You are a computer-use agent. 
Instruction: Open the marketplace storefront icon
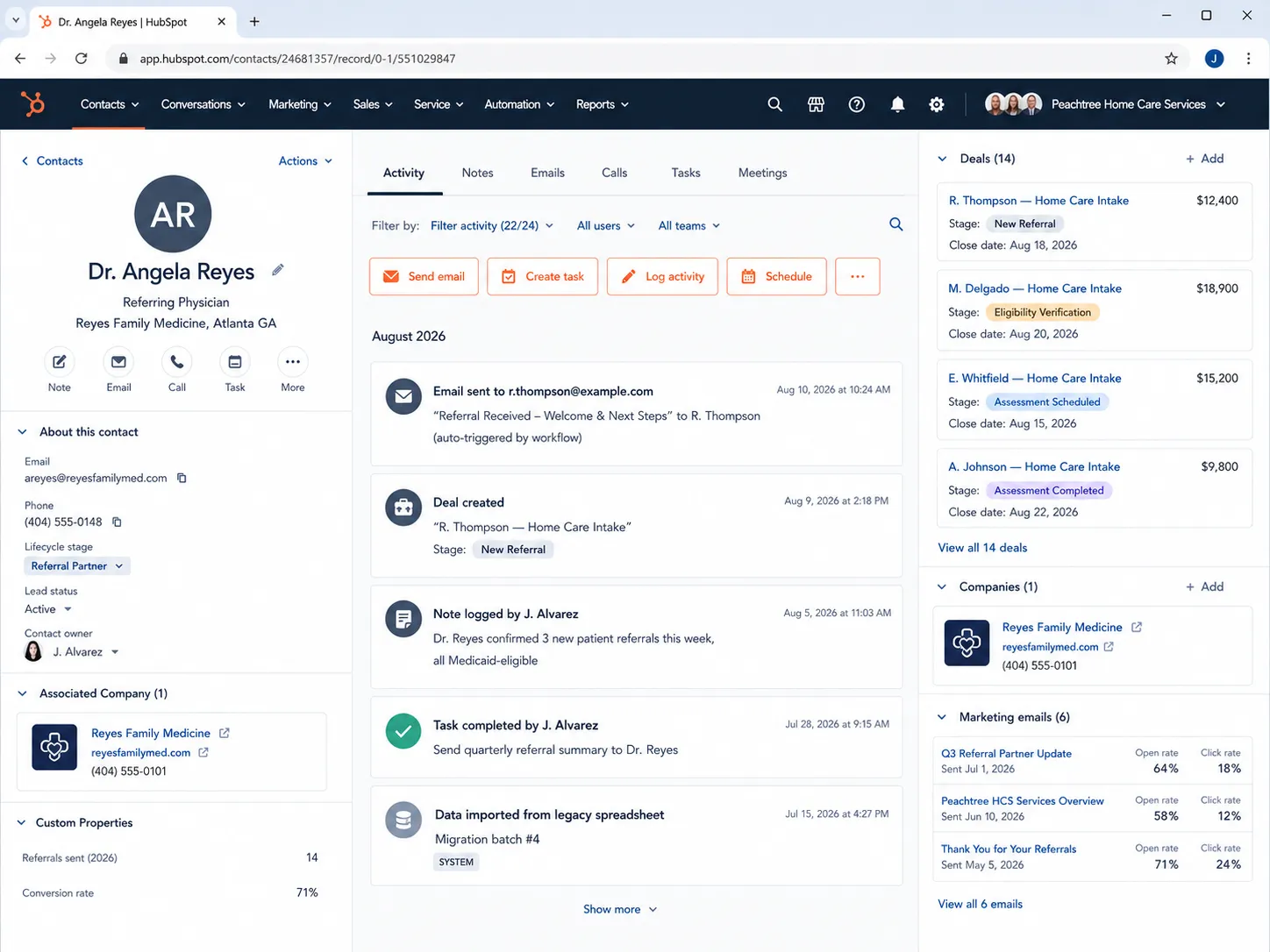[x=816, y=104]
